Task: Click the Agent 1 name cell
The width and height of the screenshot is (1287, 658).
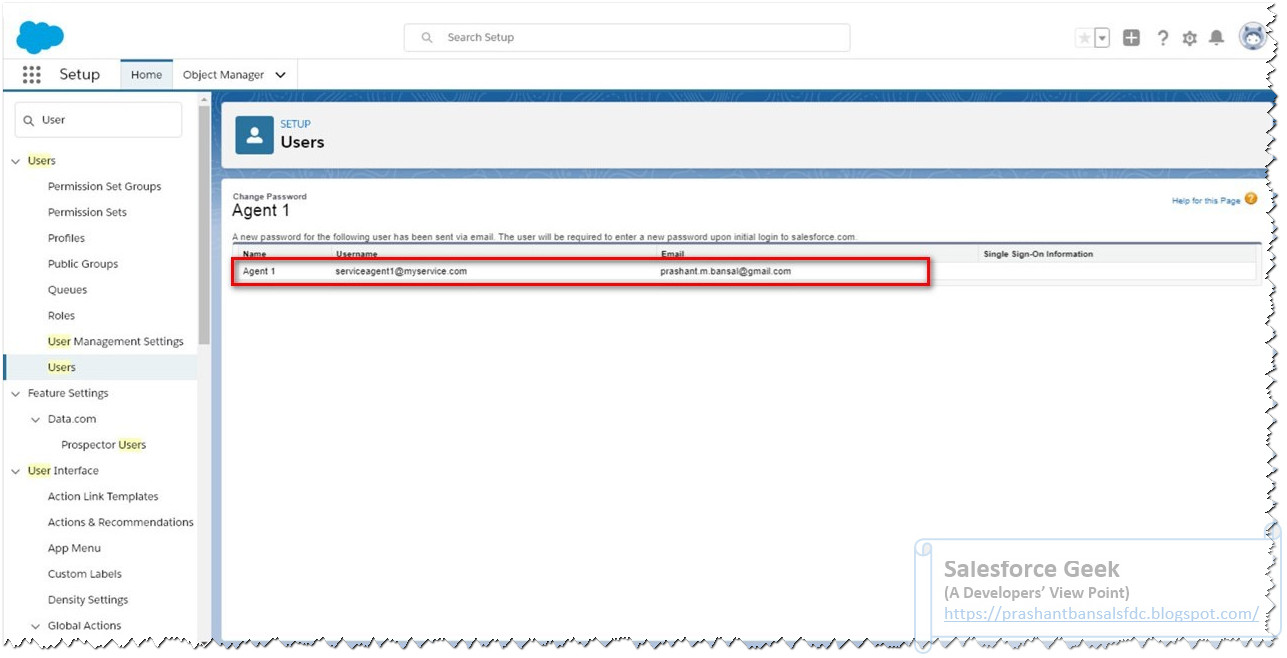Action: point(259,272)
